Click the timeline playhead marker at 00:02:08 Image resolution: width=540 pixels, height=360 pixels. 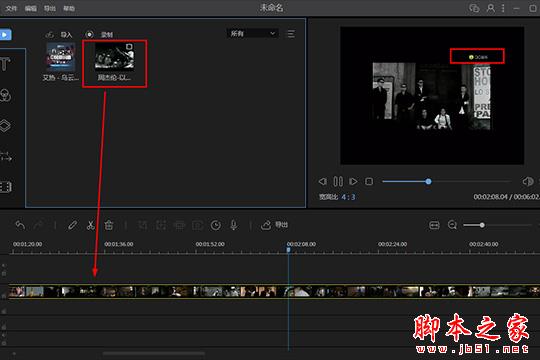pyautogui.click(x=288, y=249)
